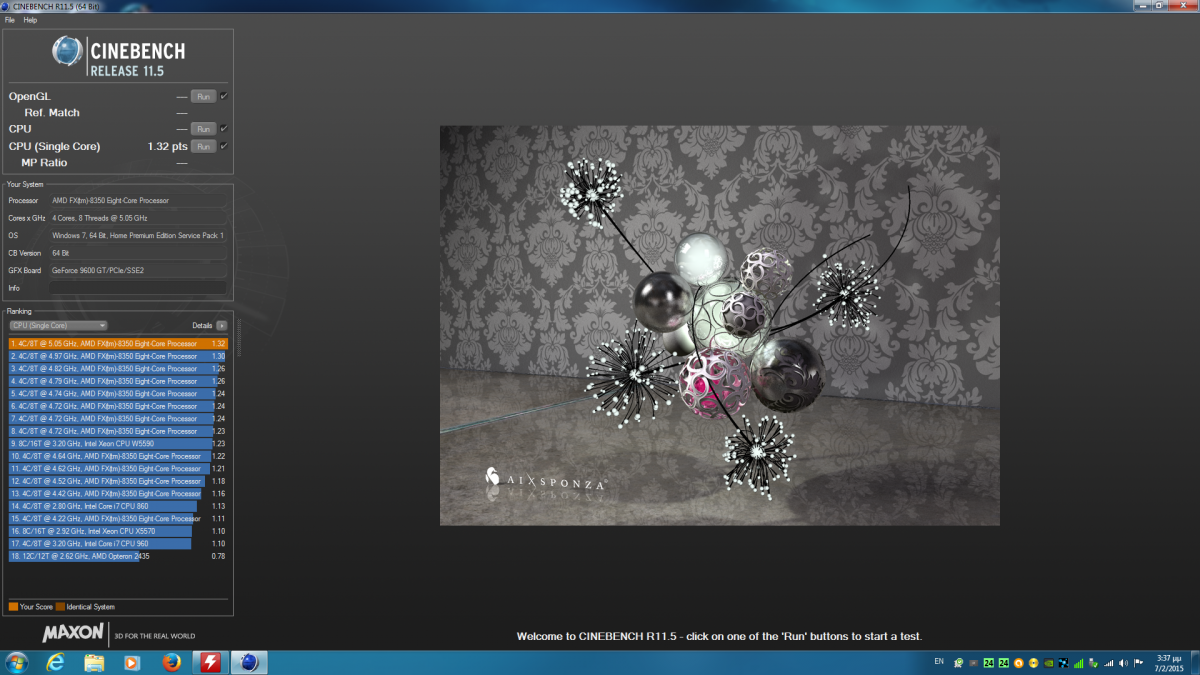Select the Processor field AMD FX-8350
1200x675 pixels.
point(138,200)
